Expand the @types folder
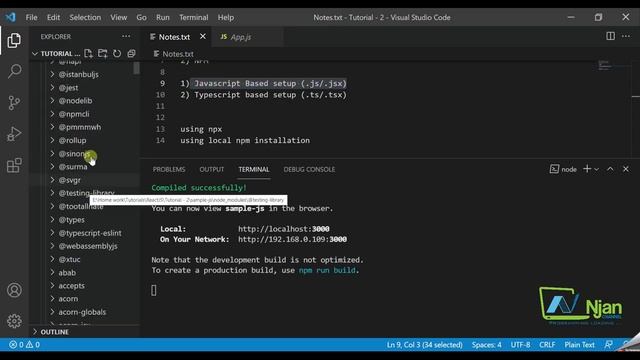640x360 pixels. 71,220
